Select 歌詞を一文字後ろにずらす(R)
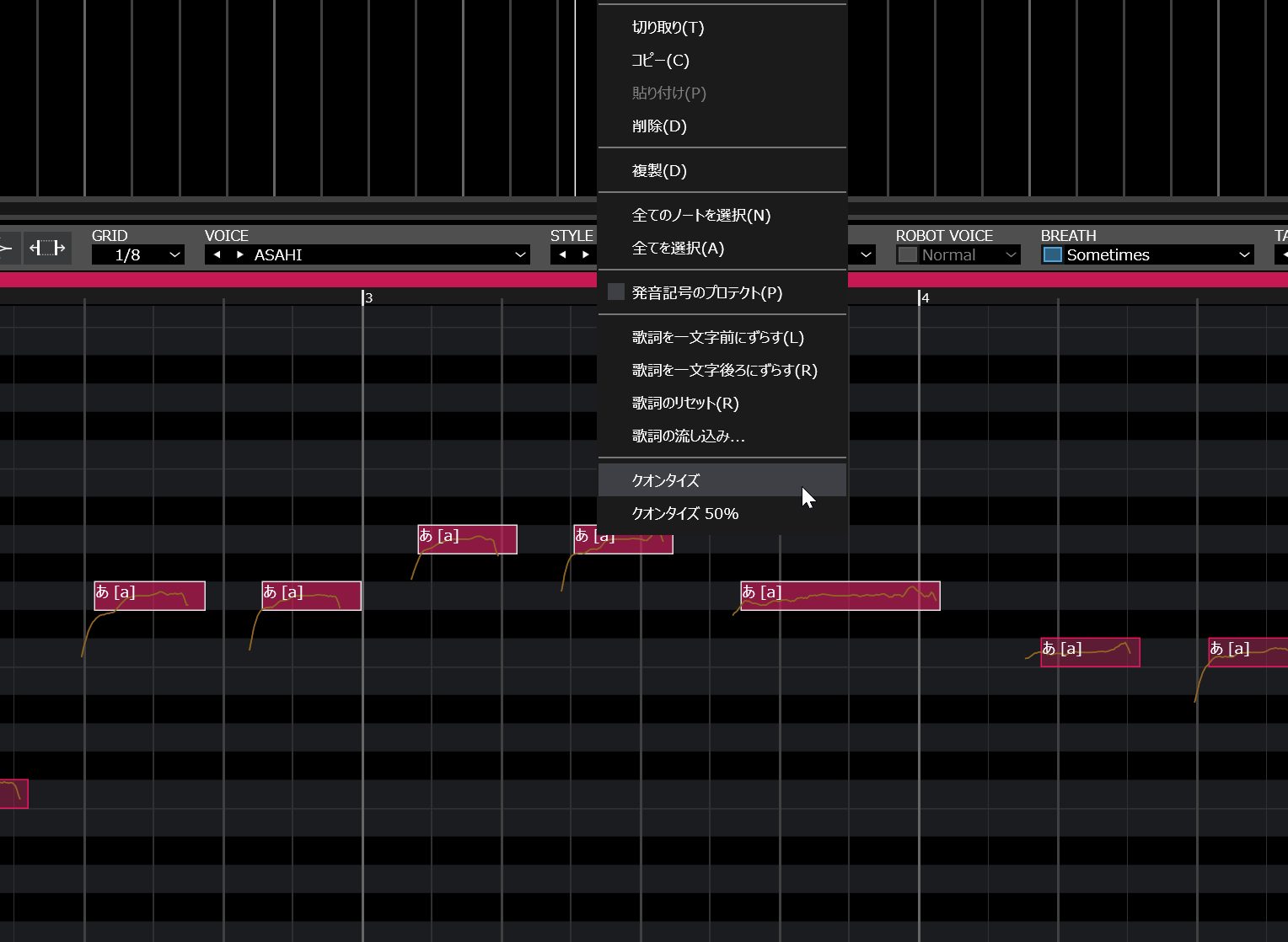This screenshot has height=942, width=1288. (722, 370)
